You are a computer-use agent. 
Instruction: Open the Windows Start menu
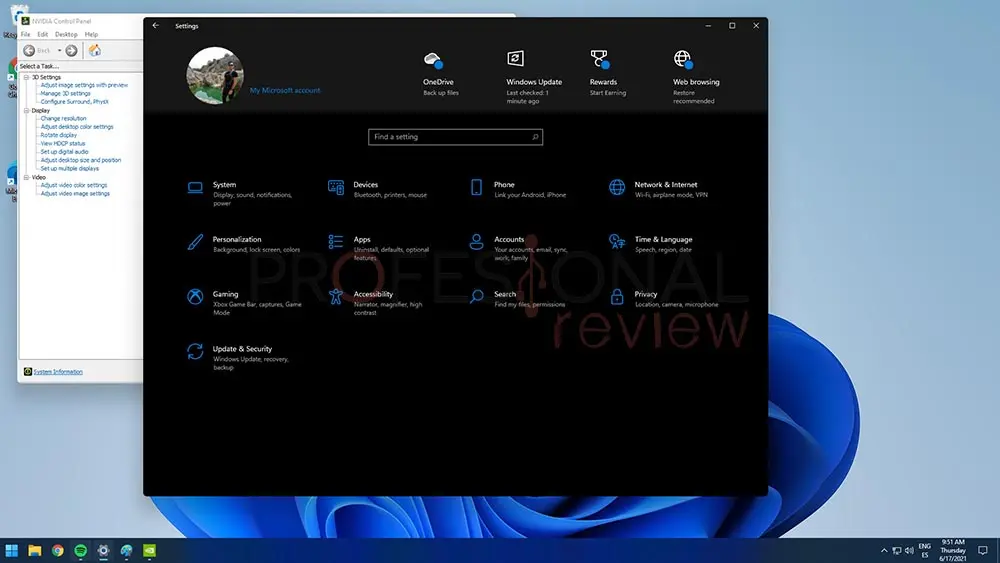click(11, 550)
